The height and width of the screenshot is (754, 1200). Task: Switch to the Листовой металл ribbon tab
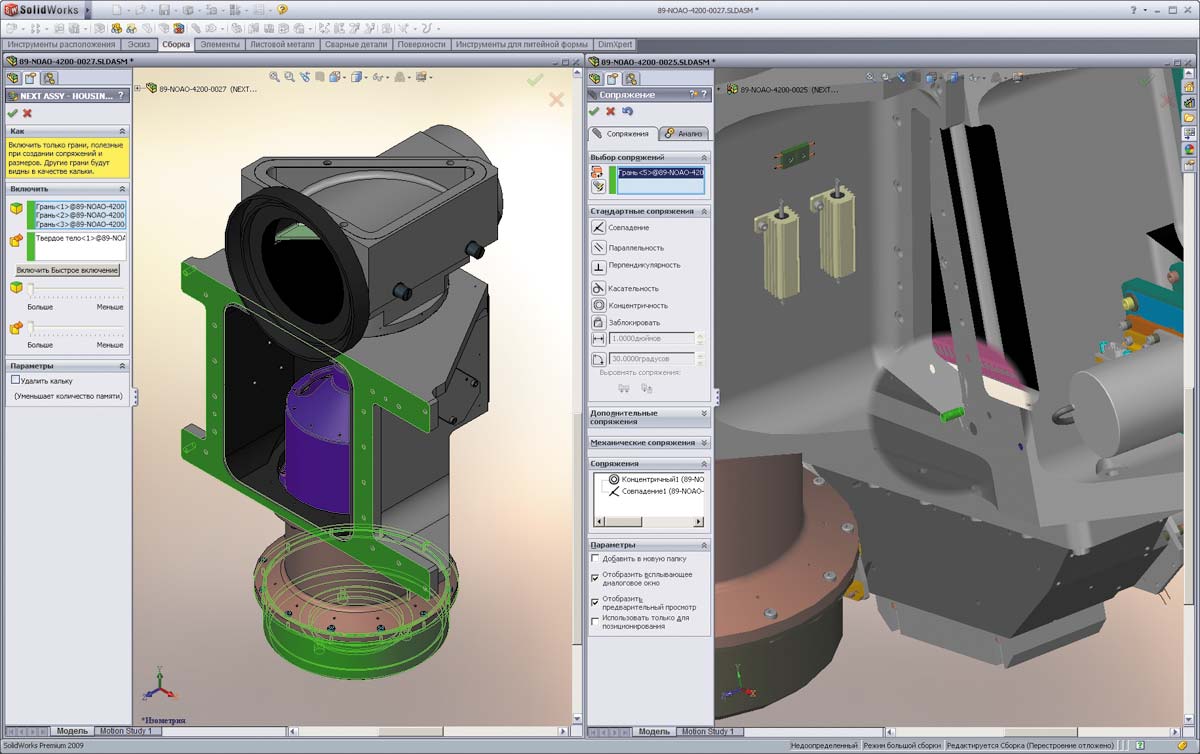283,45
